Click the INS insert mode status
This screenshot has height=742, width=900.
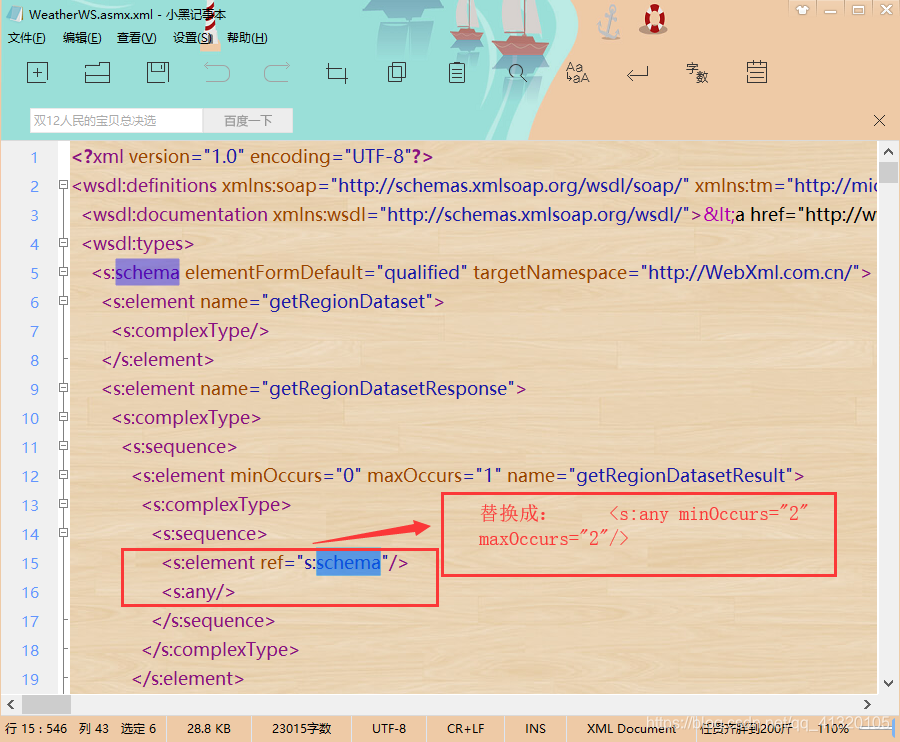coord(535,729)
